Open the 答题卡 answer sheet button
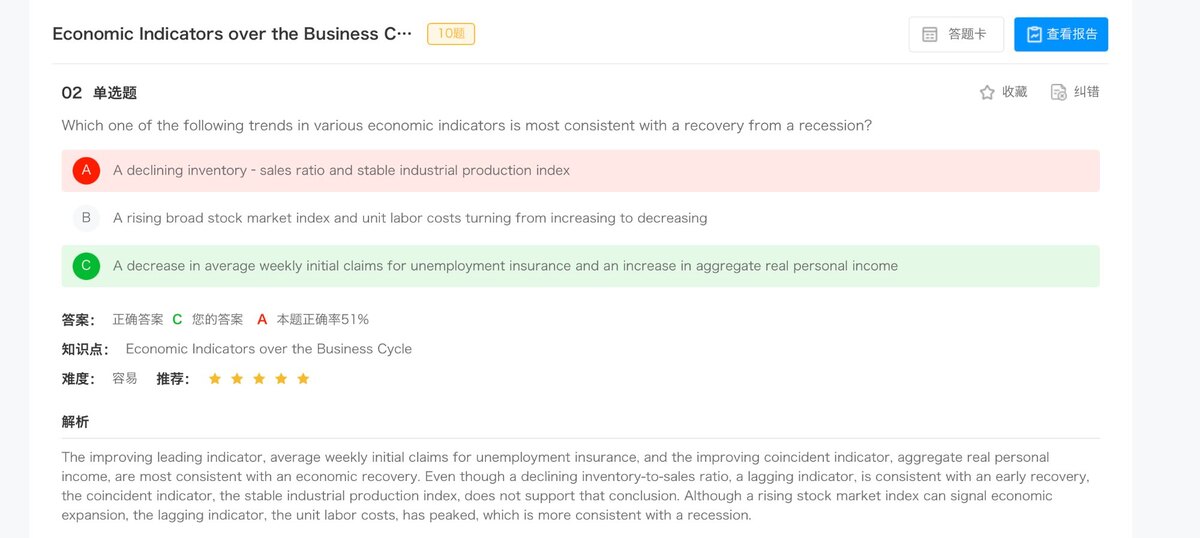1200x538 pixels. (955, 34)
